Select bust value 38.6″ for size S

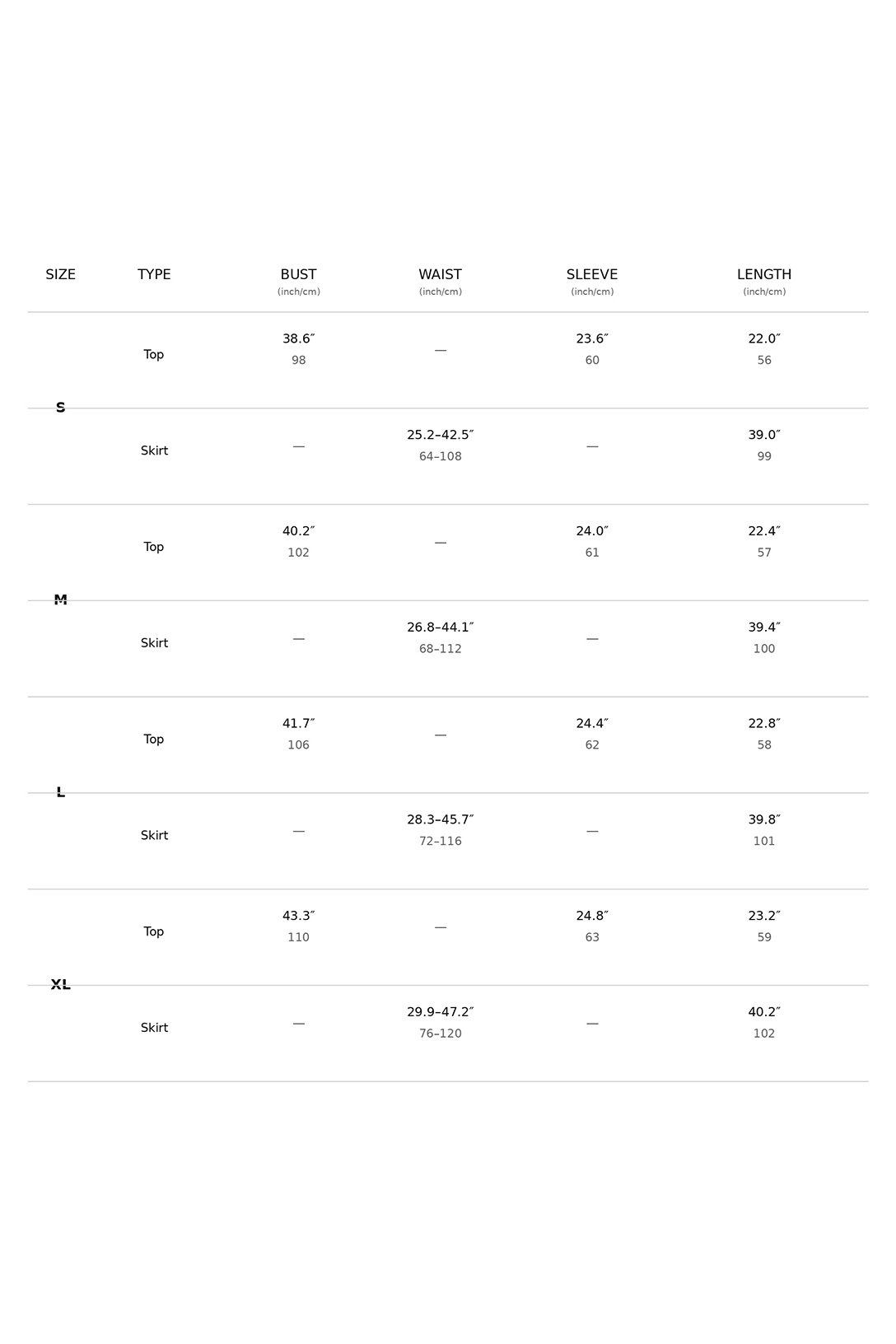298,349
